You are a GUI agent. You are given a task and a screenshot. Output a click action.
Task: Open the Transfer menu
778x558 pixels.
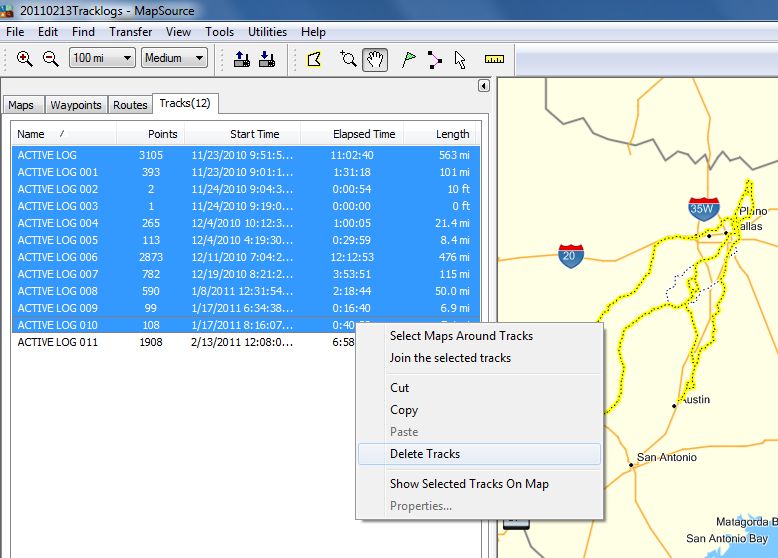tap(130, 32)
